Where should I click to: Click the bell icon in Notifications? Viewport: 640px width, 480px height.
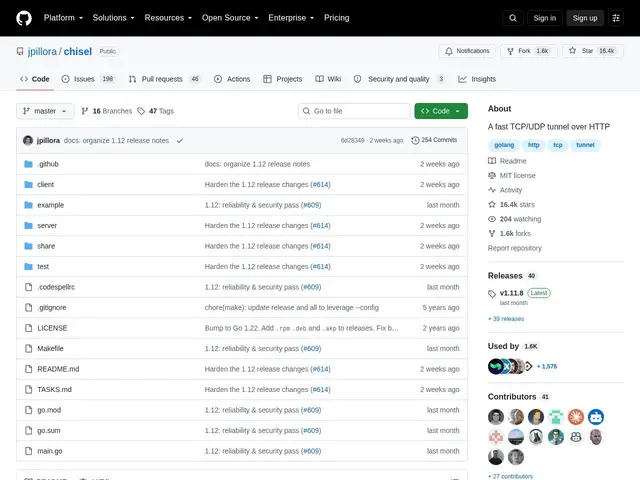449,51
